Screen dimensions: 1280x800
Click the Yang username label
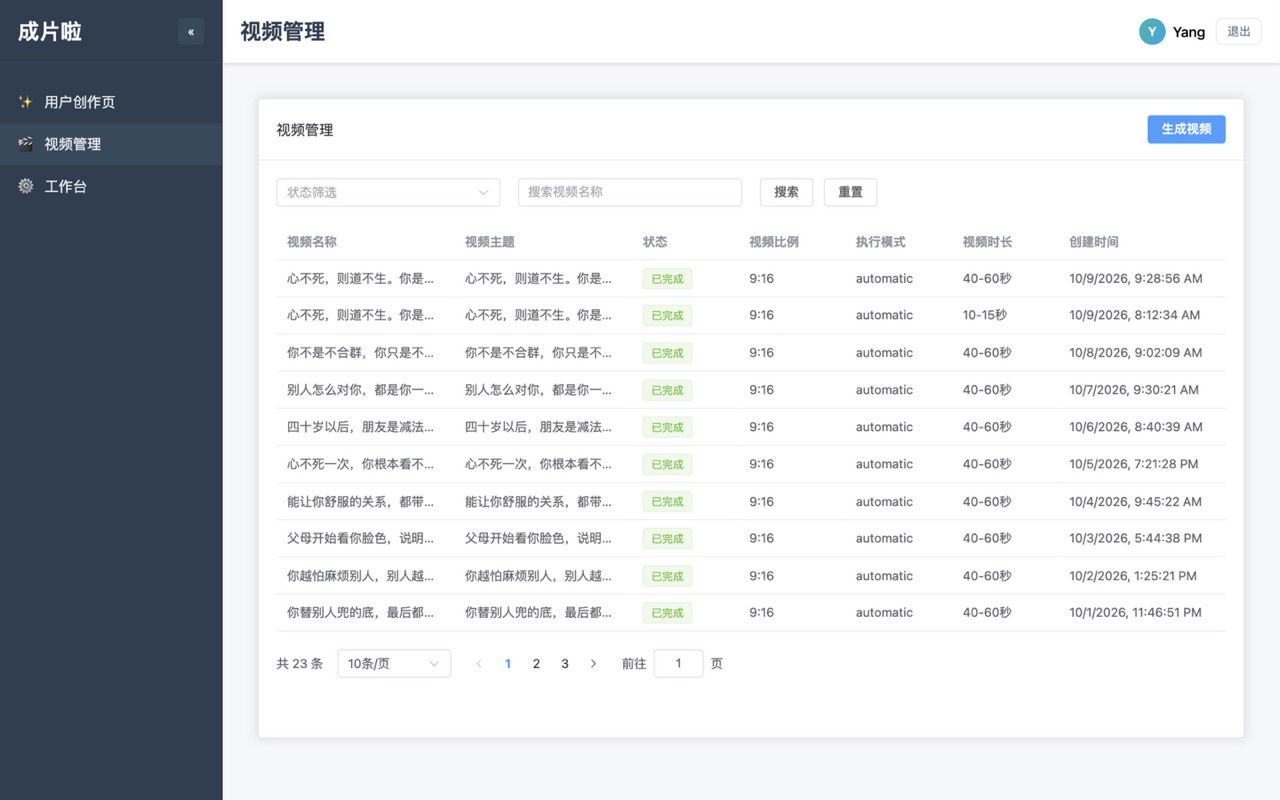click(1189, 32)
